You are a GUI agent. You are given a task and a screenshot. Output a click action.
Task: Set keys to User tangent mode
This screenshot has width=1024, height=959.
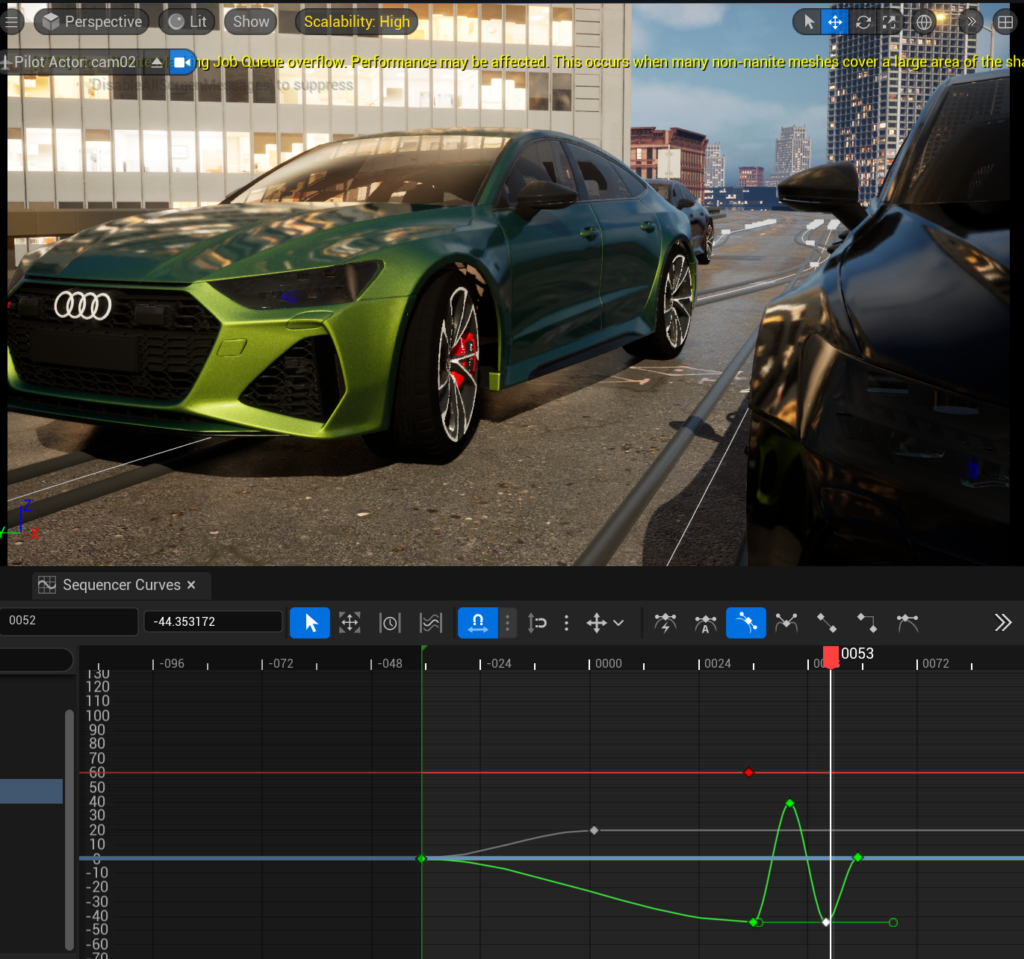pos(746,623)
